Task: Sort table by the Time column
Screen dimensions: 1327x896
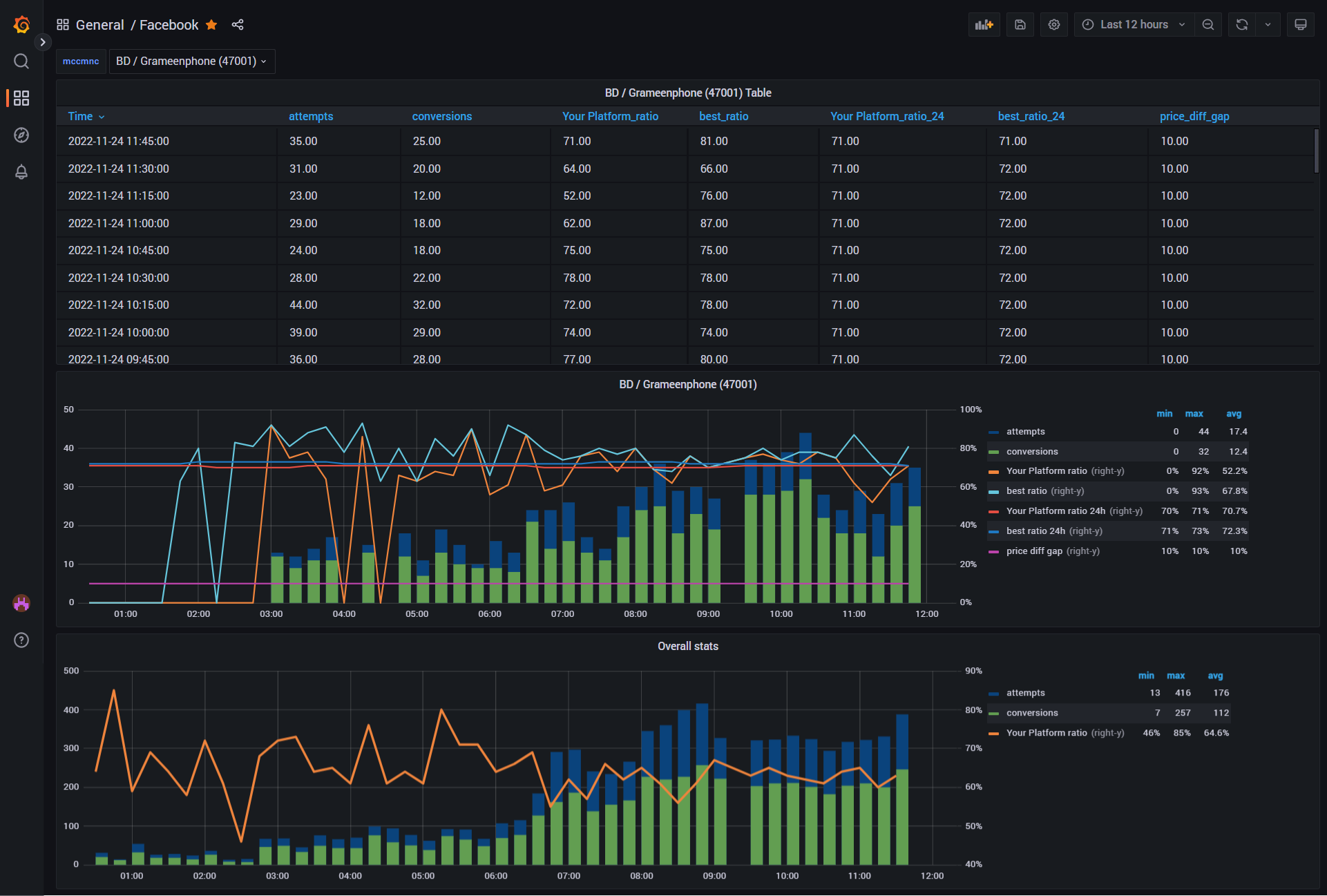Action: [86, 116]
